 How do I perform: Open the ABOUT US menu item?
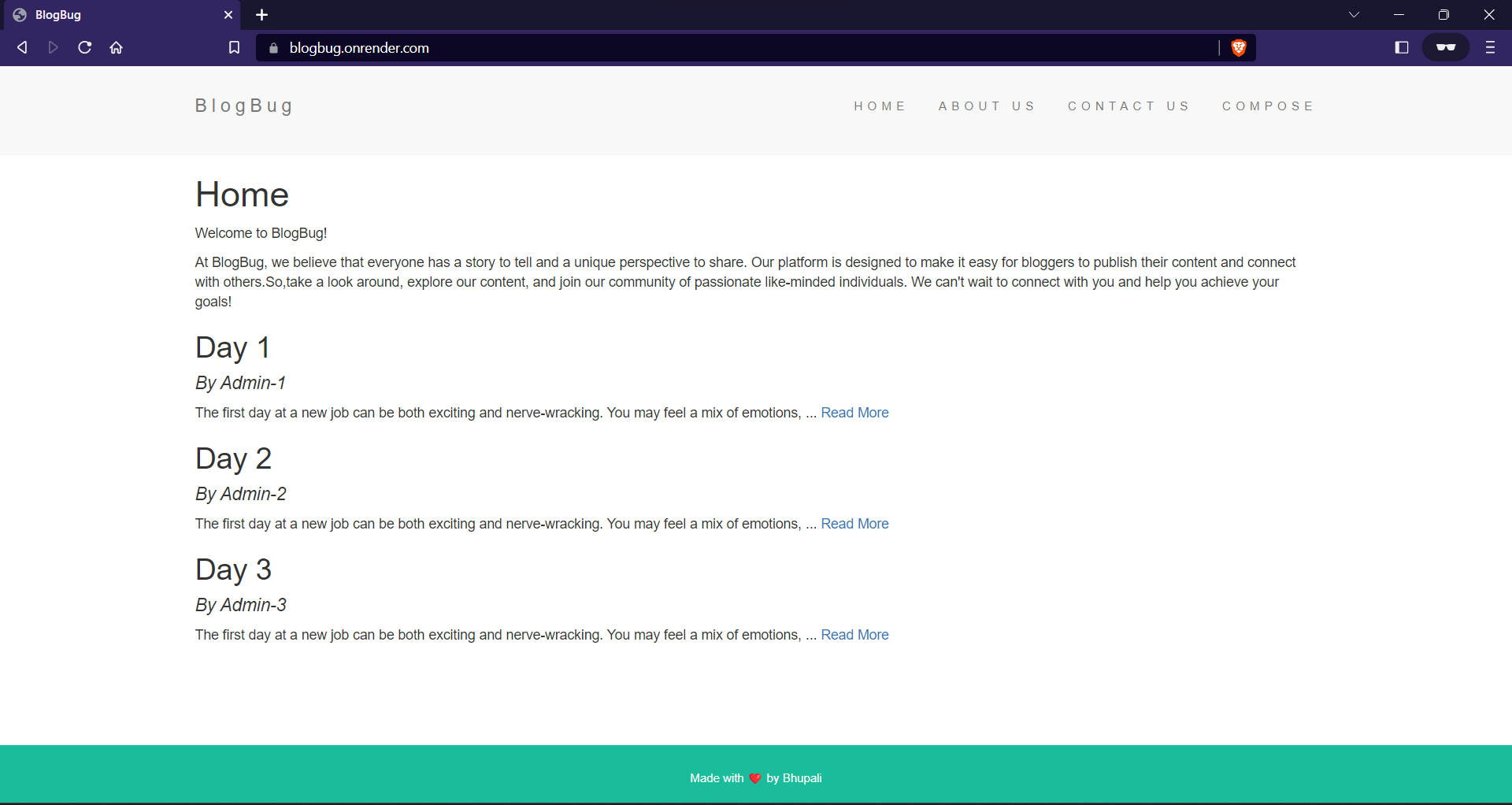pos(988,106)
